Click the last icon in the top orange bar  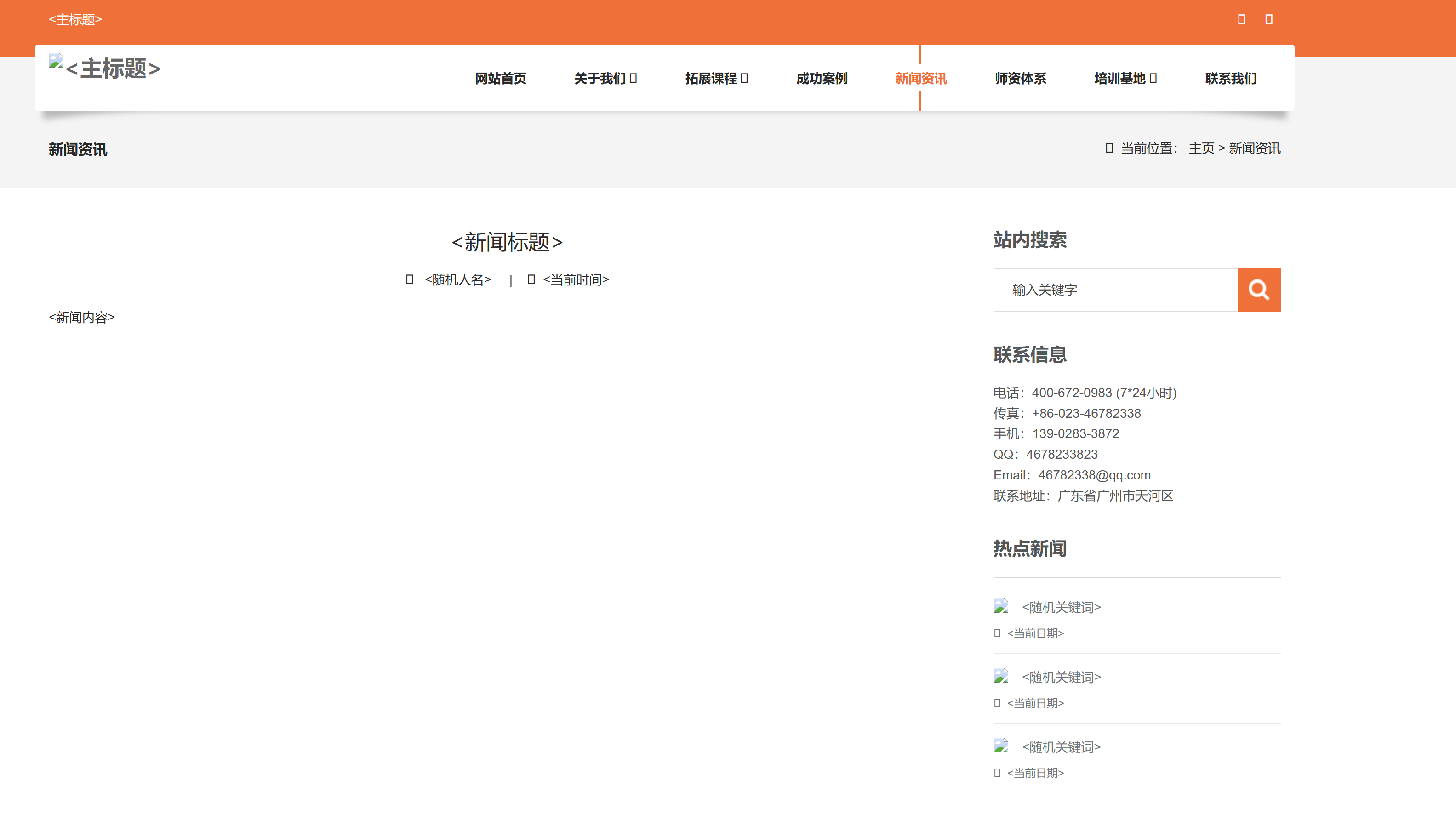(x=1268, y=19)
